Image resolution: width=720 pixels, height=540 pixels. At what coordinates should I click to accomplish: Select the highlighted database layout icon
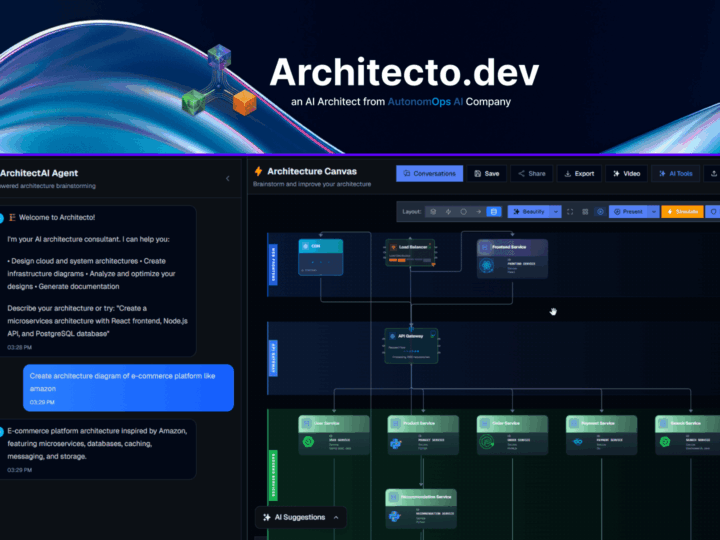tap(494, 212)
